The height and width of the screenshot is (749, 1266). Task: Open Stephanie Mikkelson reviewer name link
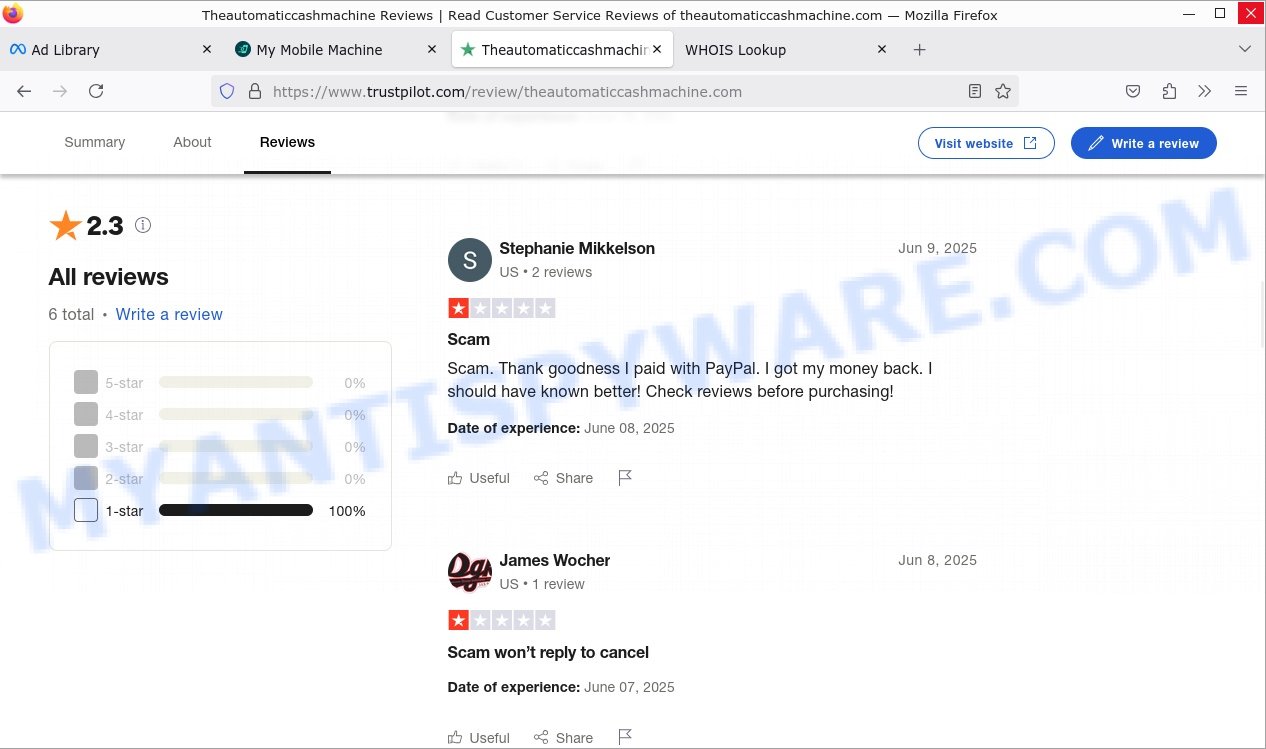pos(577,248)
